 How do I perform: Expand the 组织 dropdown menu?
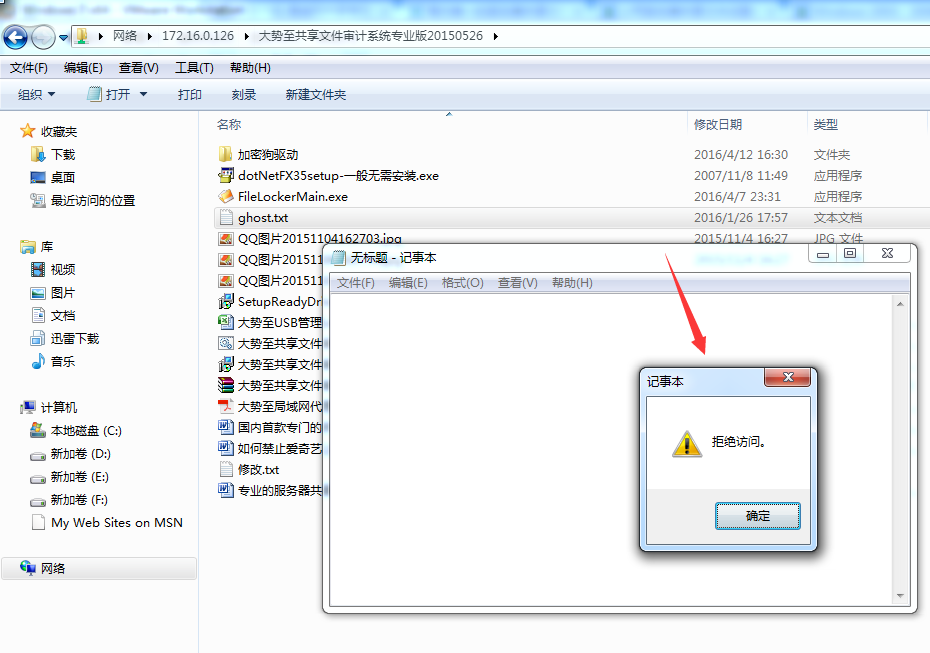point(36,94)
